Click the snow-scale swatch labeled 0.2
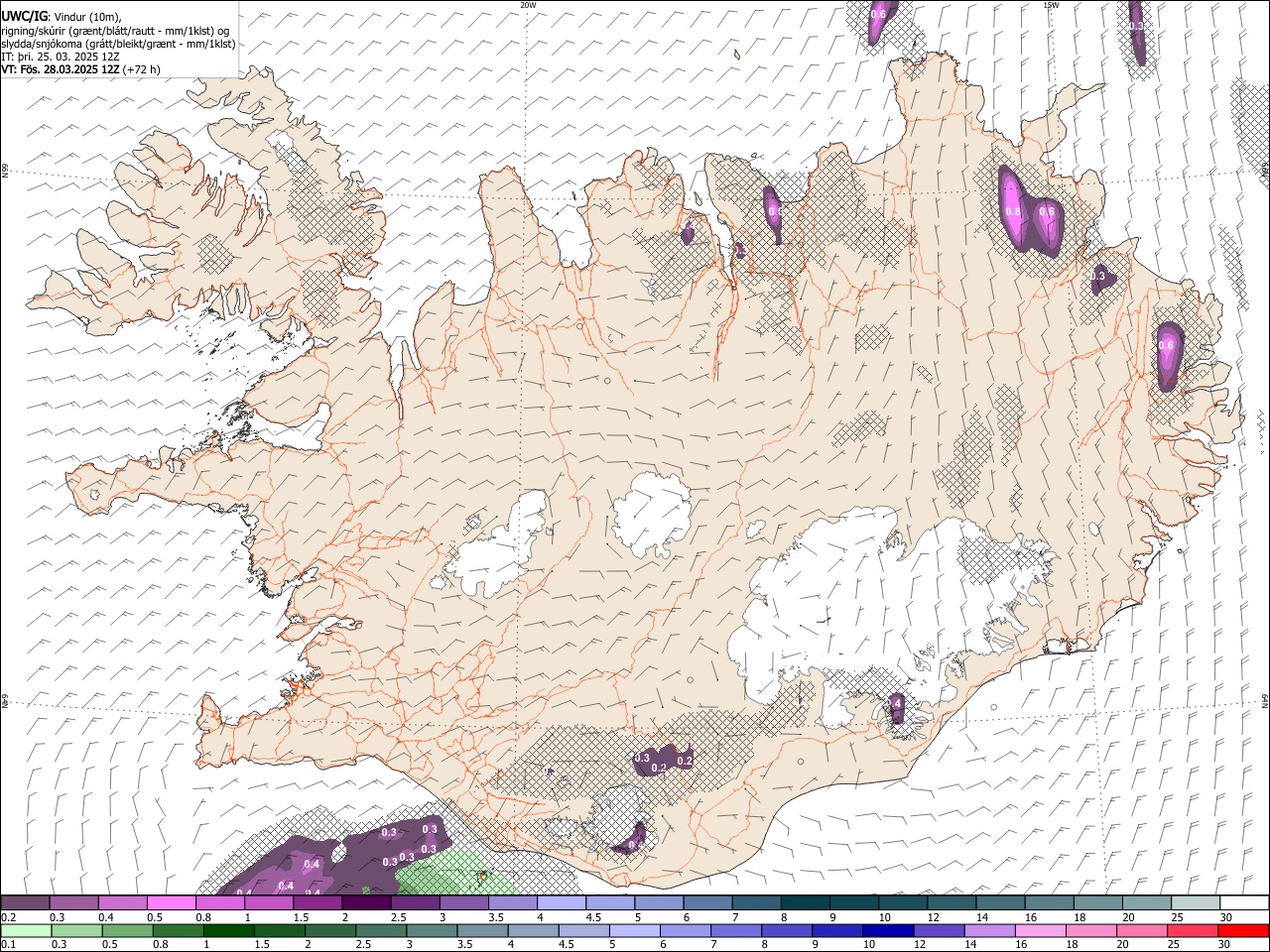Image resolution: width=1270 pixels, height=952 pixels. tap(25, 902)
